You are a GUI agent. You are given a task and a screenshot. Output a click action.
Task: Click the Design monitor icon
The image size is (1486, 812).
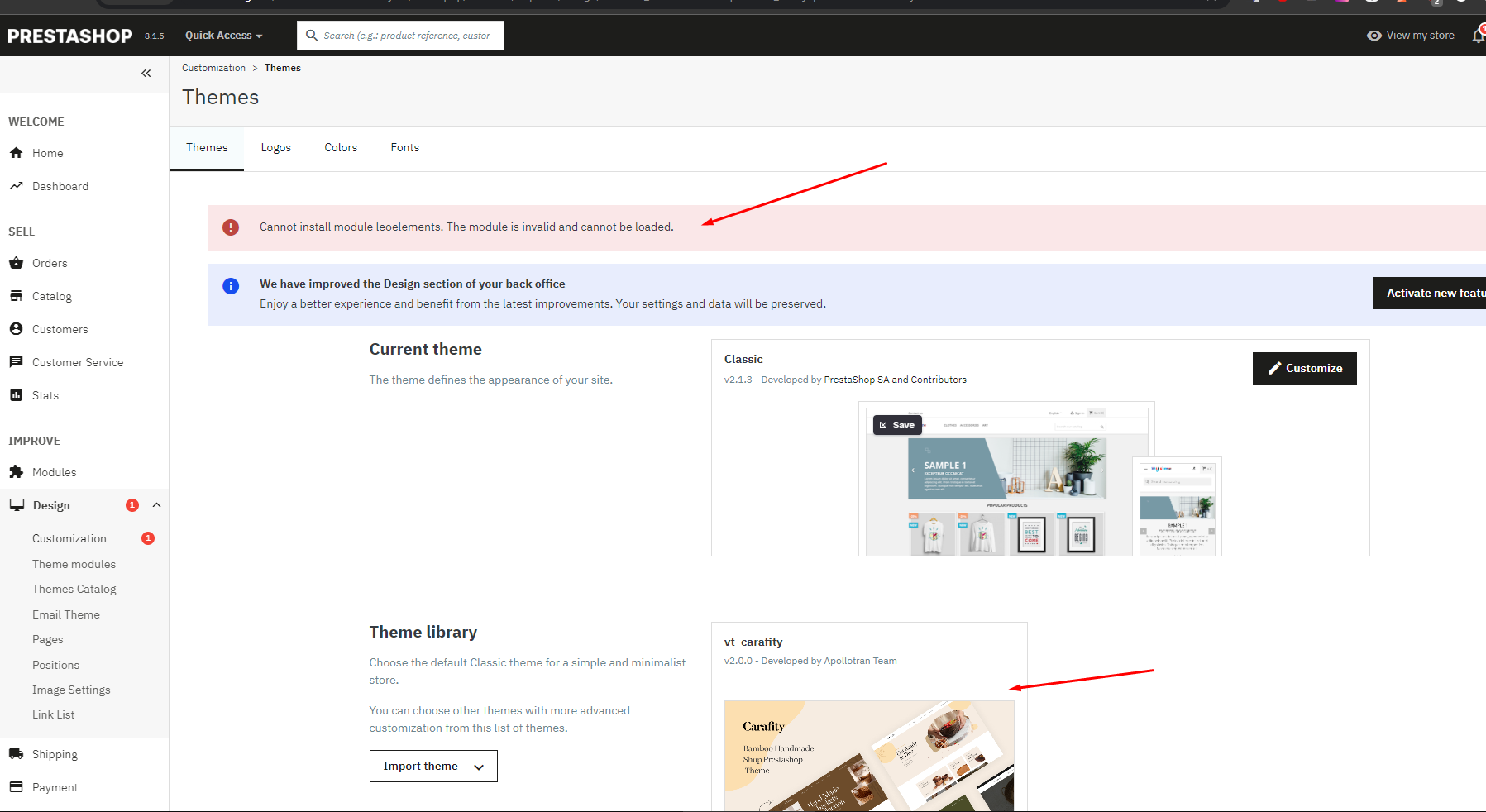[x=17, y=505]
